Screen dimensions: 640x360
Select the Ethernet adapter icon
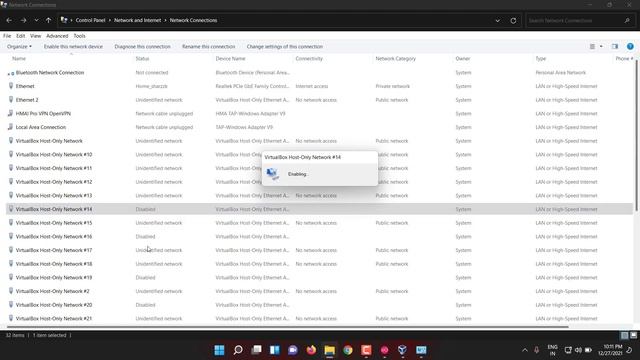pyautogui.click(x=11, y=86)
